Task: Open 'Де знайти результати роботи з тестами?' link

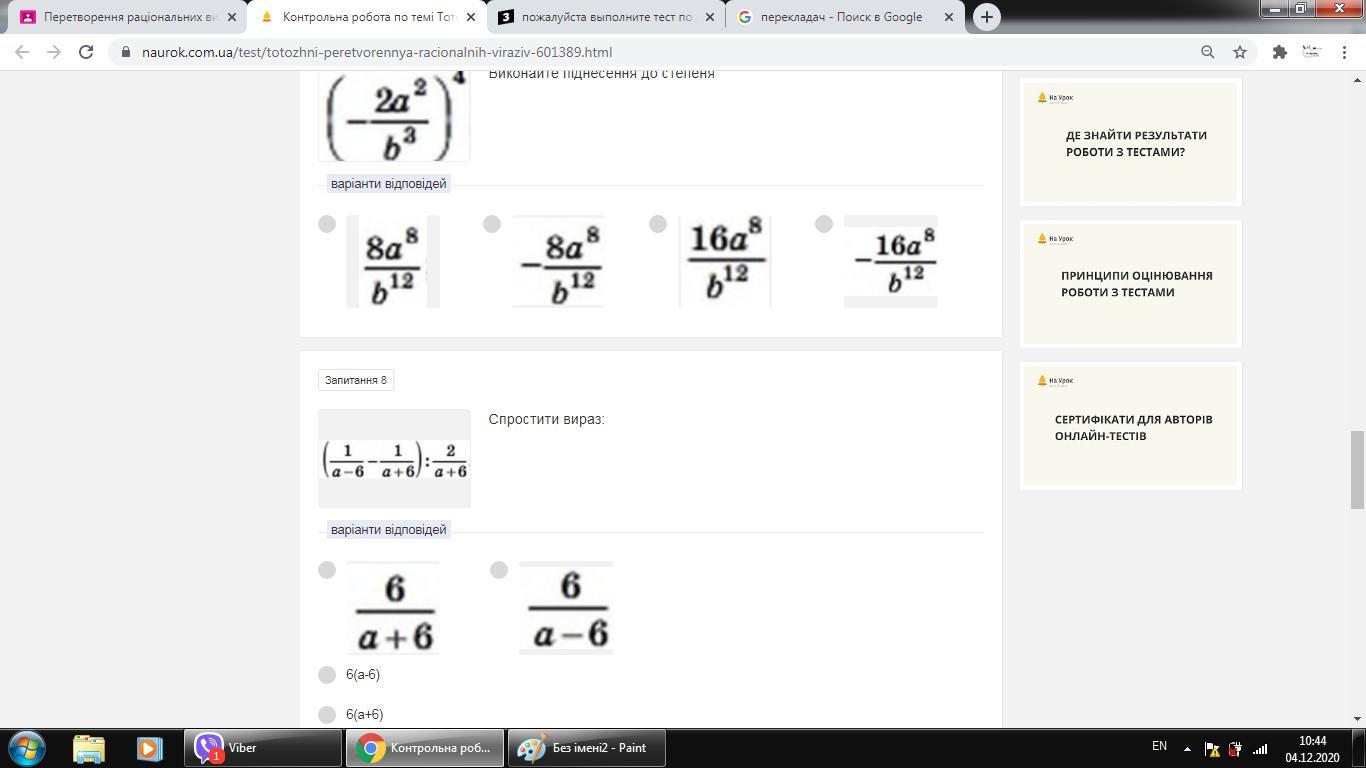Action: click(1135, 144)
